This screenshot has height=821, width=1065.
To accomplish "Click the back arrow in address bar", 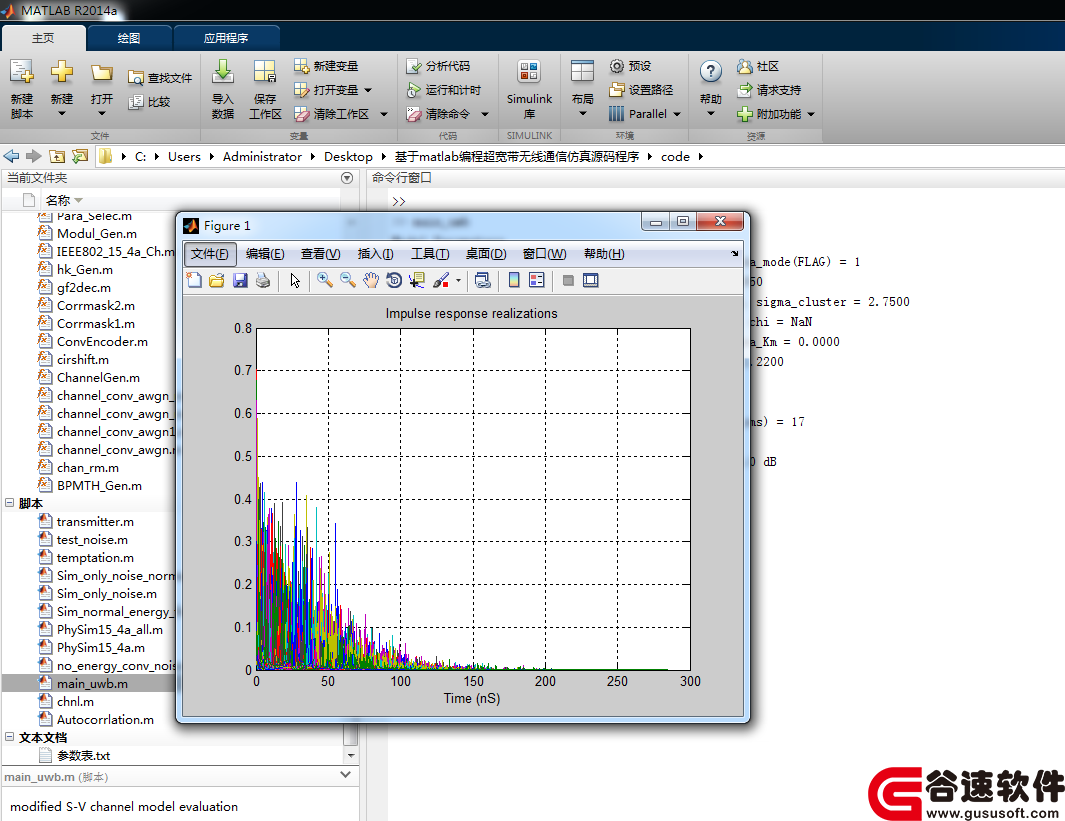I will pos(12,156).
